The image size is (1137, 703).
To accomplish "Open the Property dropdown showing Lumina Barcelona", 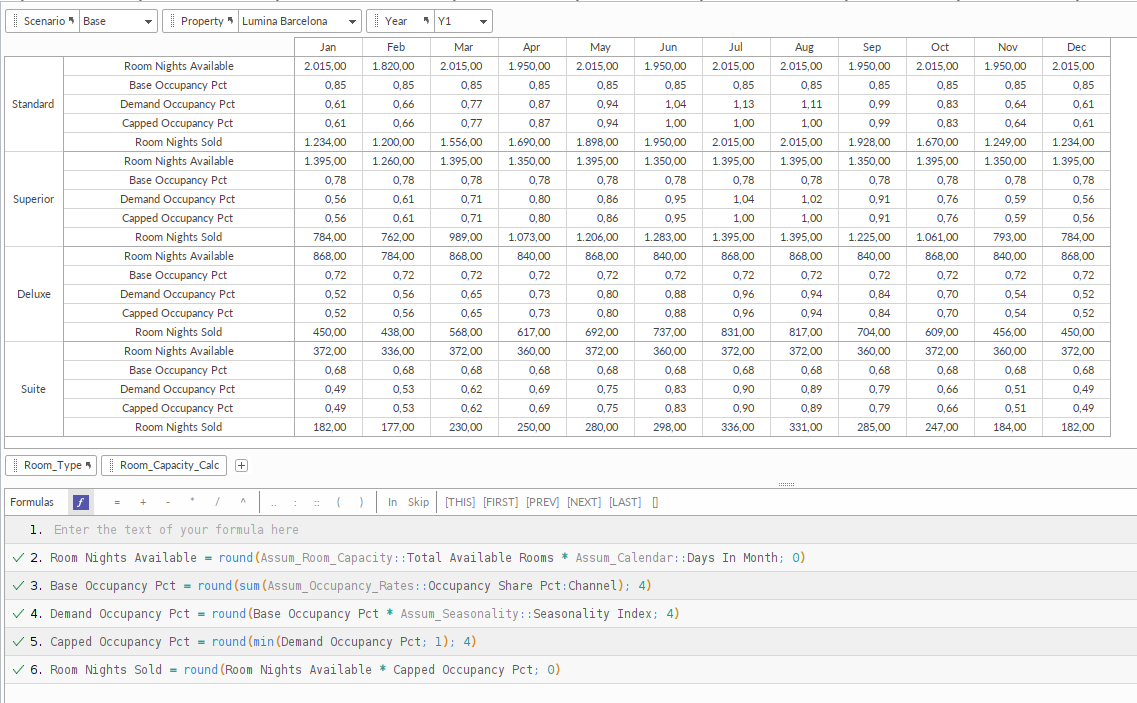I will 299,21.
